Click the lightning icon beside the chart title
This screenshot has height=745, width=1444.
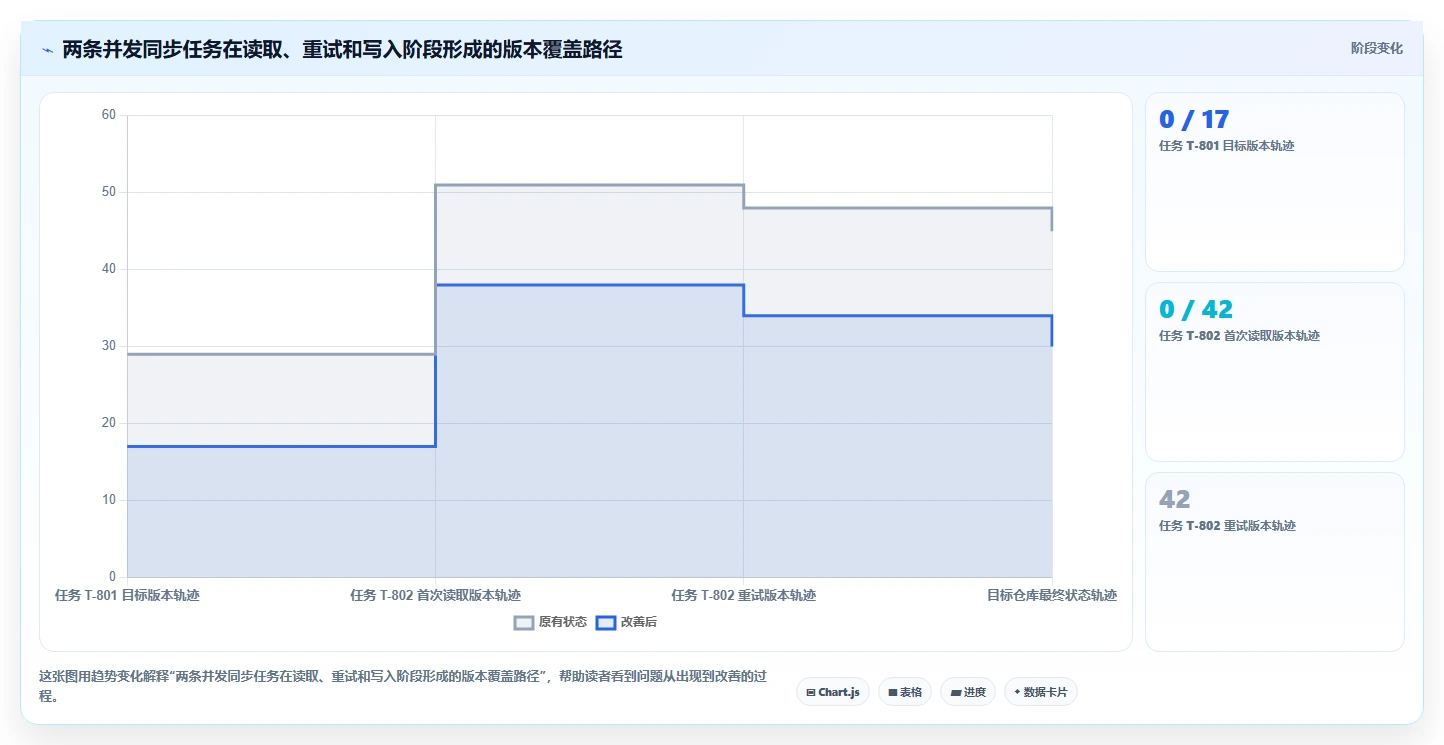click(47, 50)
